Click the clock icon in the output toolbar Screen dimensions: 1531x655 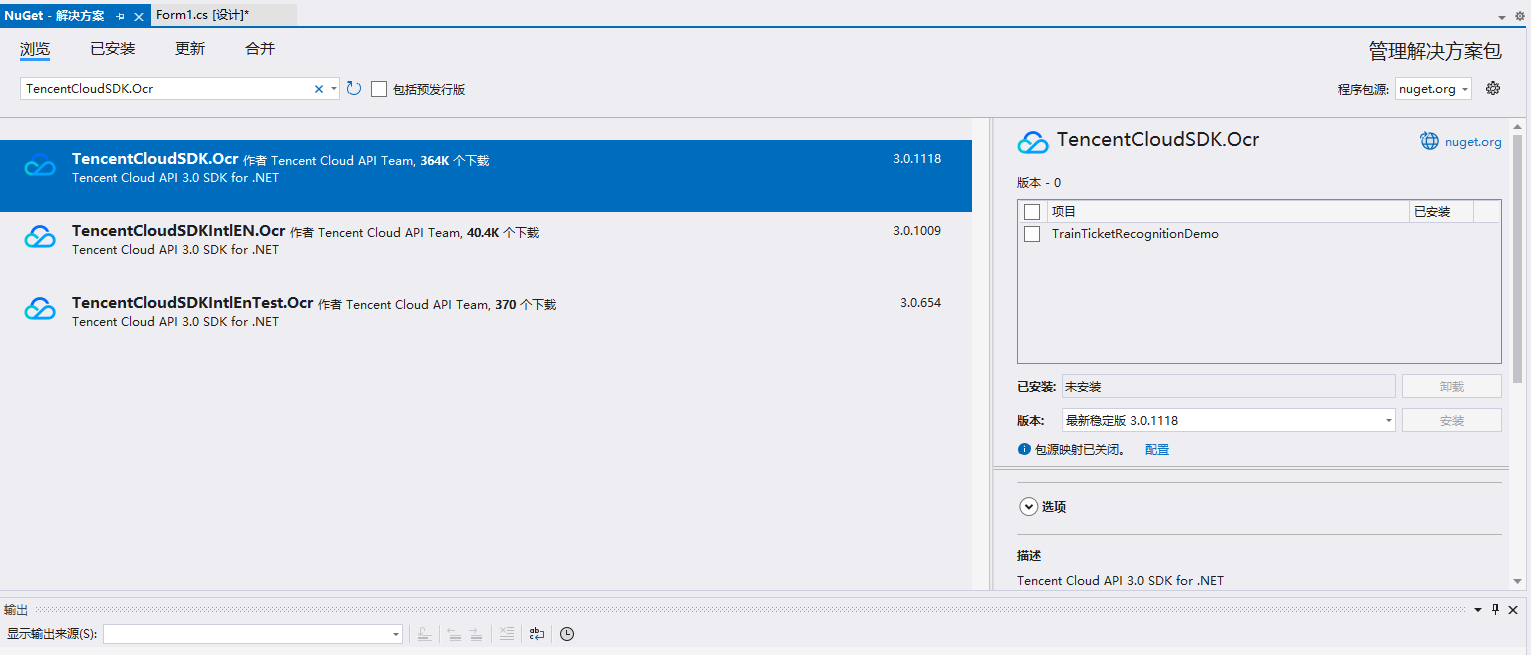pos(567,634)
